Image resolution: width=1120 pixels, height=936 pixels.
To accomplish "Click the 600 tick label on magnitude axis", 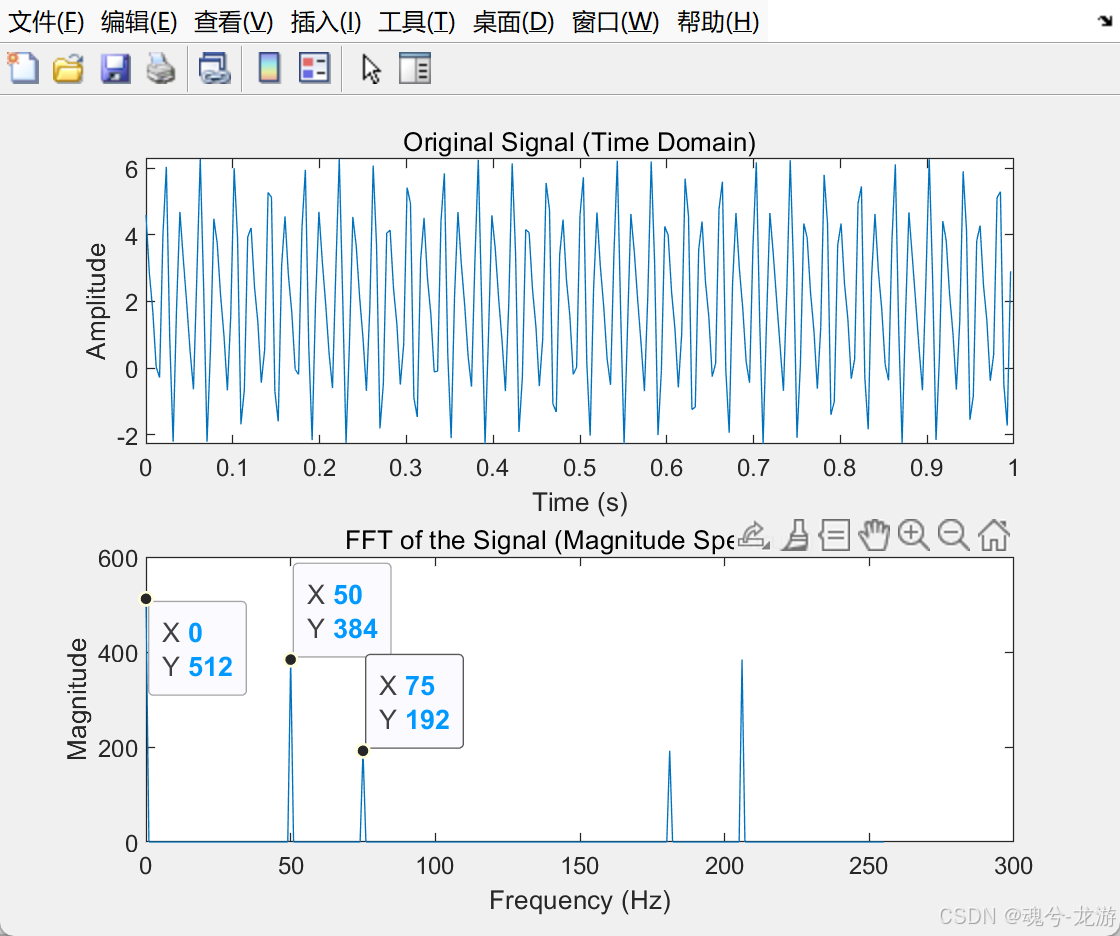I will [x=118, y=559].
